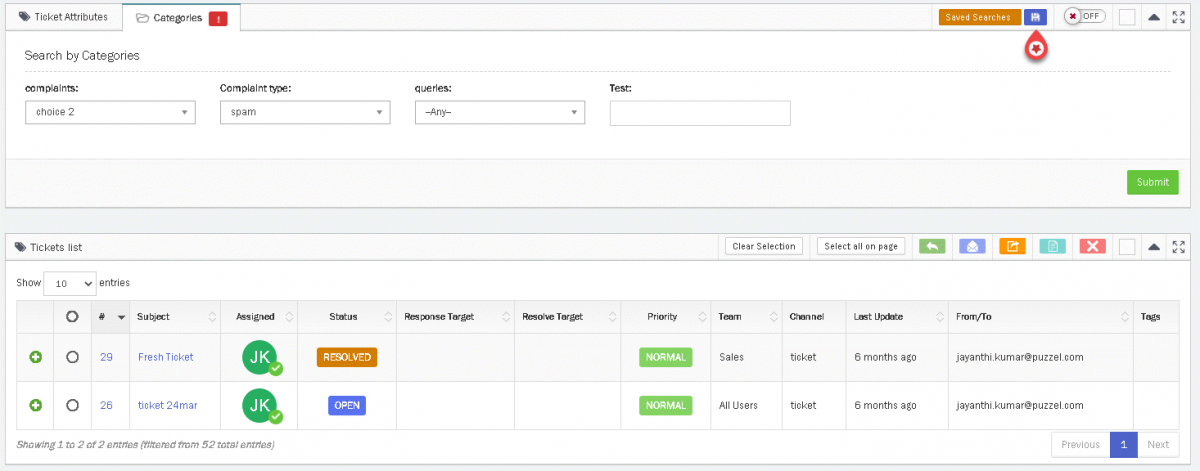Select the radio button for Fresh Ticket row
This screenshot has width=1200, height=471.
tap(72, 357)
